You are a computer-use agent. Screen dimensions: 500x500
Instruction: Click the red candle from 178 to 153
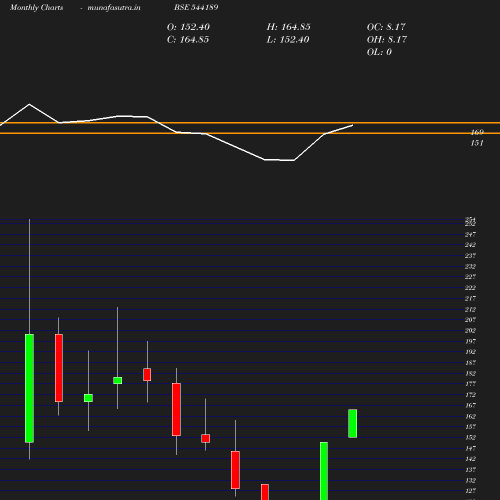tap(176, 409)
